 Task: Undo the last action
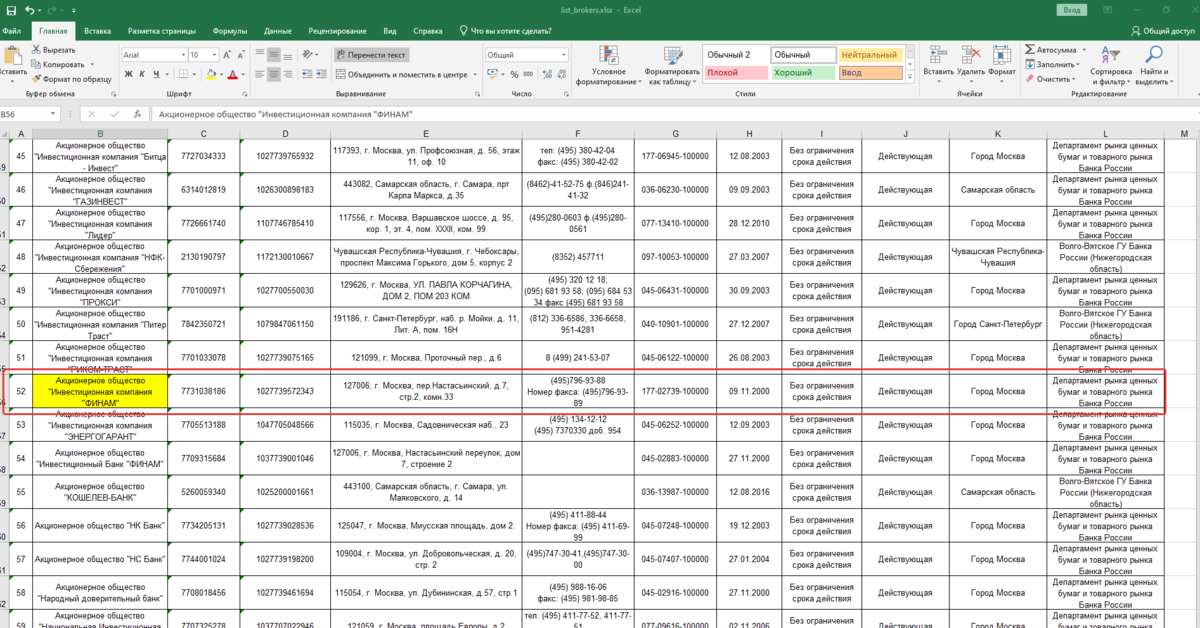coord(29,9)
